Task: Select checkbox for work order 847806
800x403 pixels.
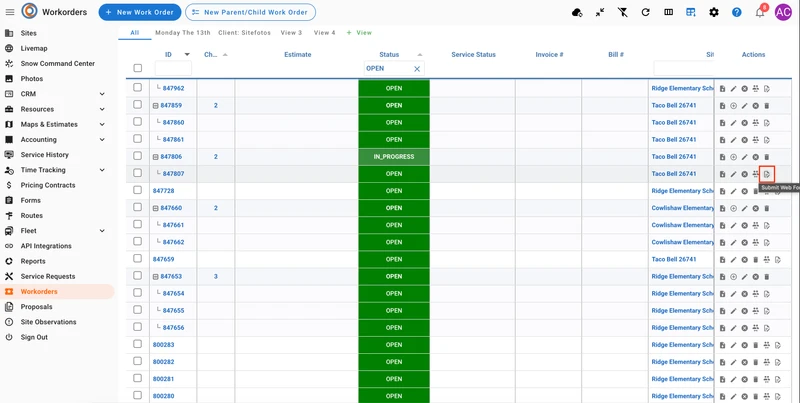Action: (138, 156)
